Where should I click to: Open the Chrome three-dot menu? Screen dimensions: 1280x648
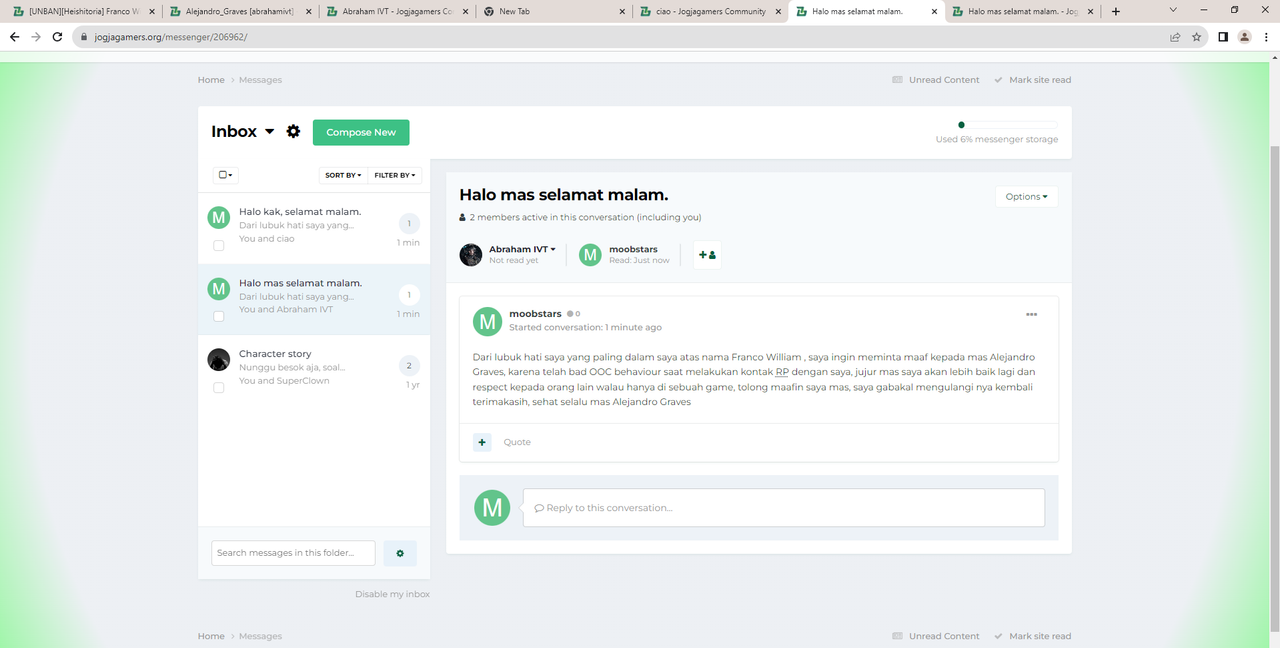(1266, 37)
